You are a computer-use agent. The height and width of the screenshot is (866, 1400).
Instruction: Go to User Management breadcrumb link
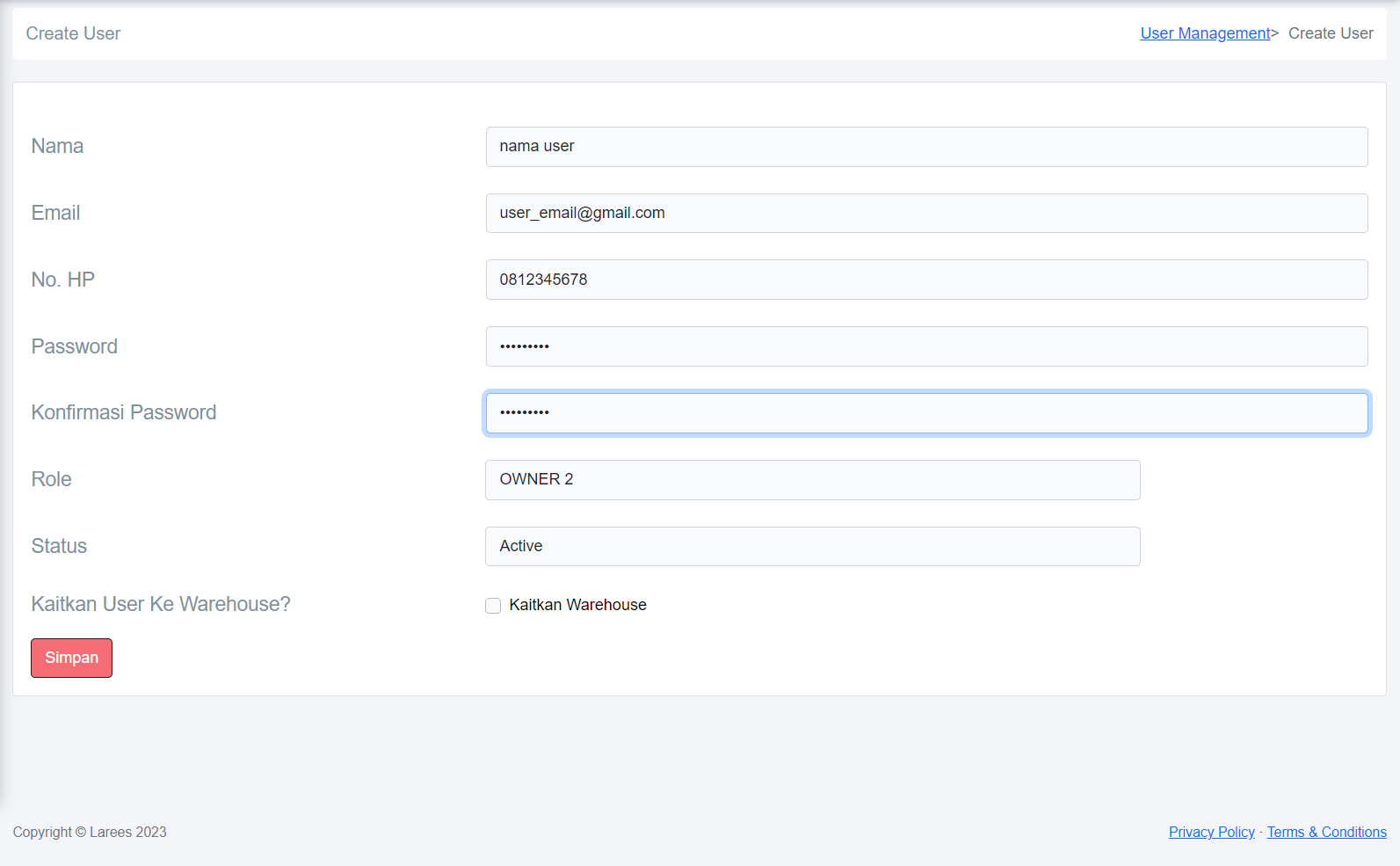[x=1205, y=33]
